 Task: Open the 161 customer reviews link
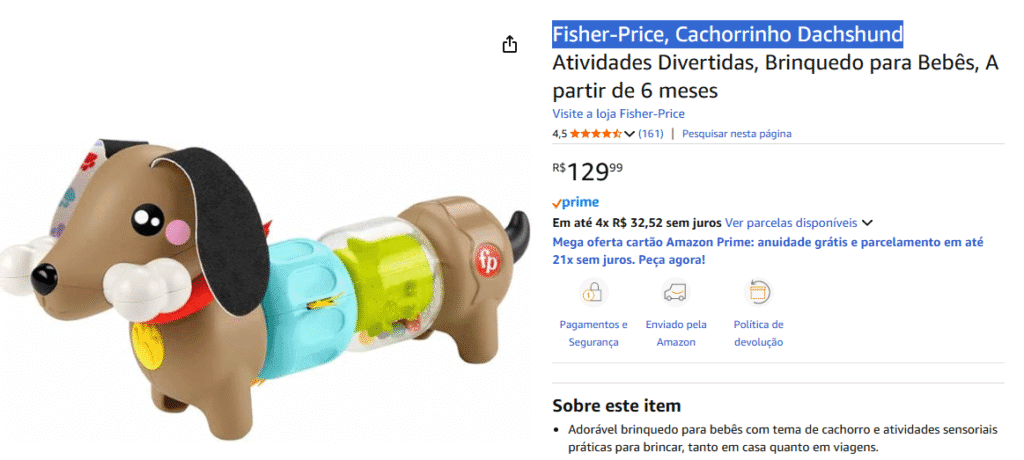[650, 133]
